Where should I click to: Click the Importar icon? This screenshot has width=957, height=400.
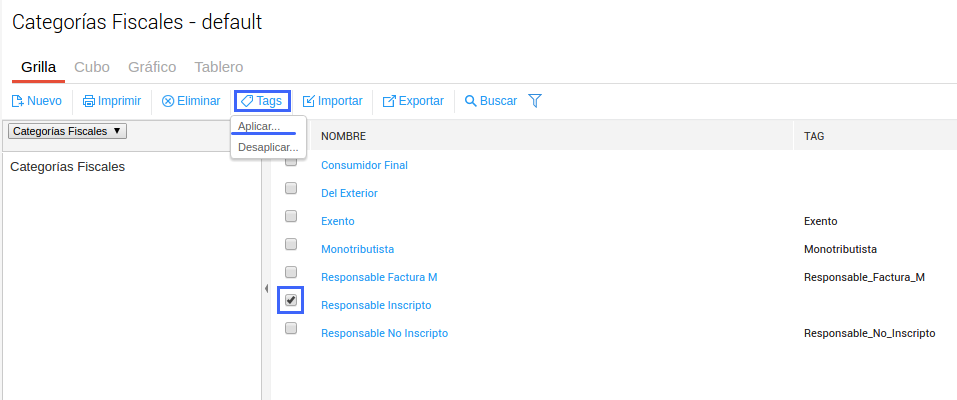(309, 101)
